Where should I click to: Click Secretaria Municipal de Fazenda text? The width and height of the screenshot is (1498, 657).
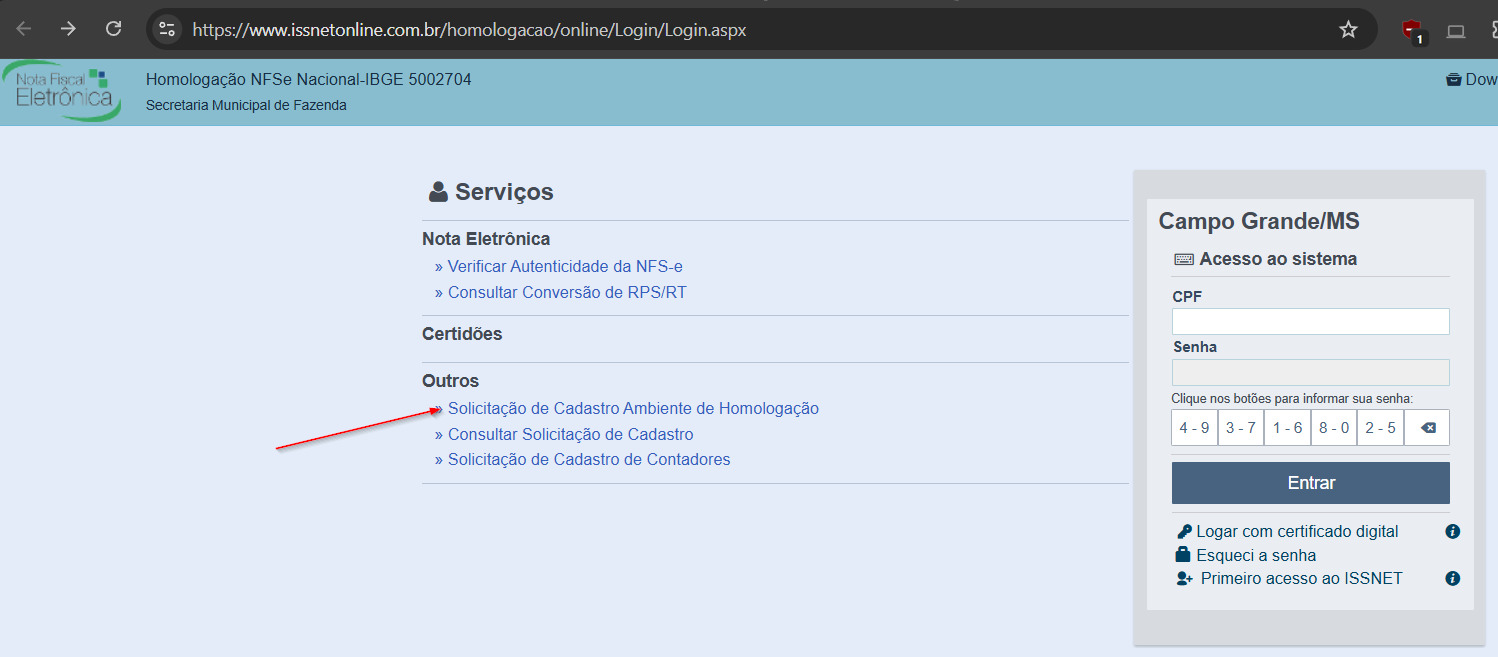tap(246, 105)
